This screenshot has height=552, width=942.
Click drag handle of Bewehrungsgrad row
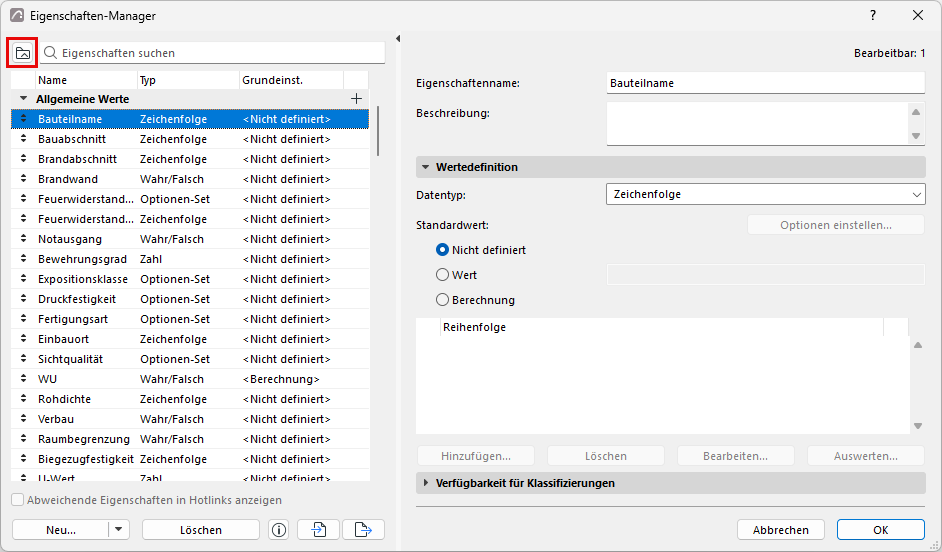coord(23,259)
